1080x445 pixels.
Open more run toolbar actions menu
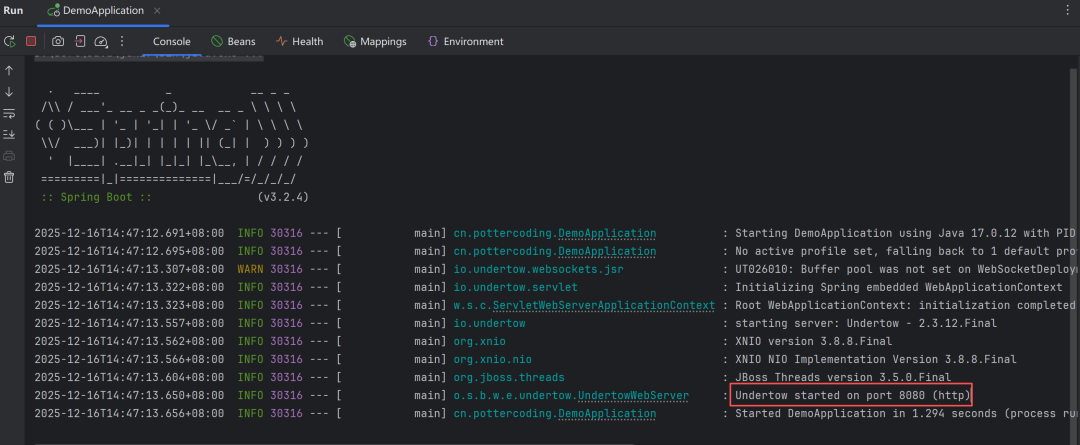[x=122, y=41]
